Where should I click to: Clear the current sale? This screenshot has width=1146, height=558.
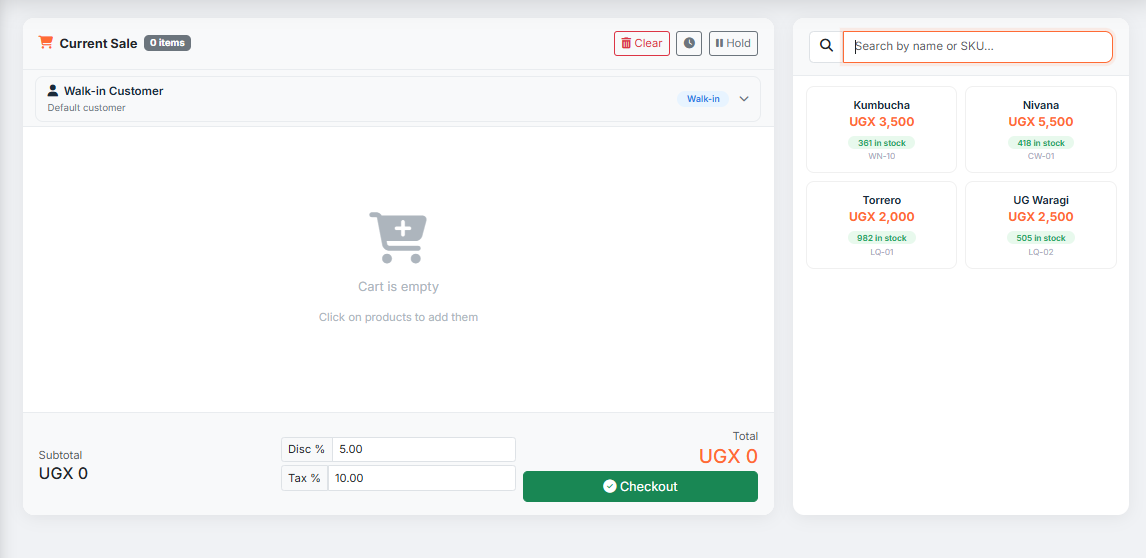(642, 43)
